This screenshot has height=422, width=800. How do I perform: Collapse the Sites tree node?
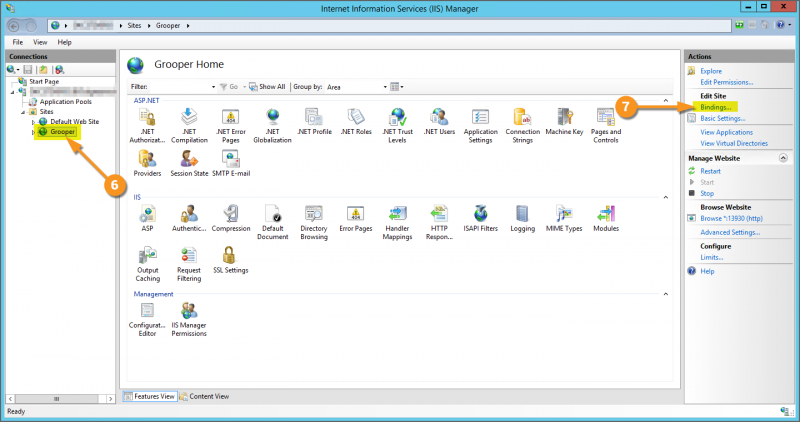tap(23, 112)
